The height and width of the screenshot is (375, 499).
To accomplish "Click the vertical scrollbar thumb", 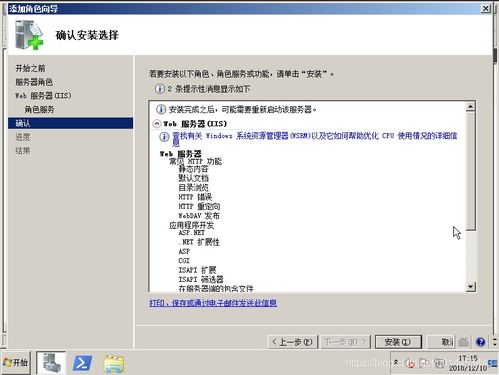I will tap(470, 171).
